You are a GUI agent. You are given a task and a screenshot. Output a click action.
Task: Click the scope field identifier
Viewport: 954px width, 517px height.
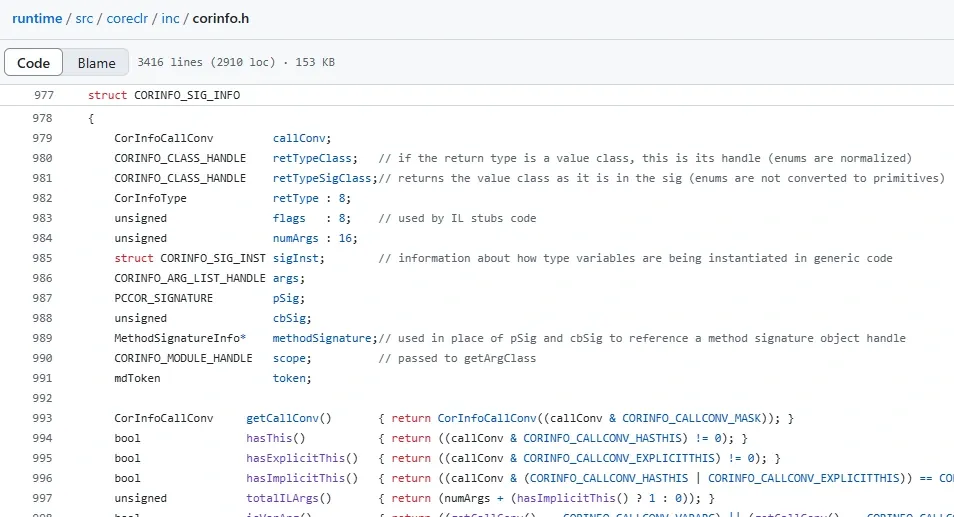coord(289,358)
